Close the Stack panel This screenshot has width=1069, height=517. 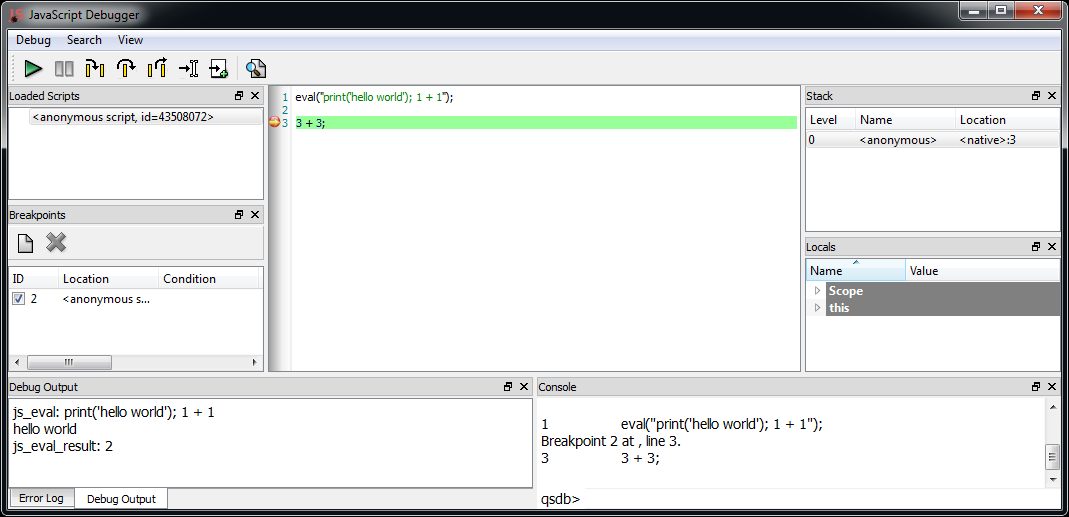1052,96
